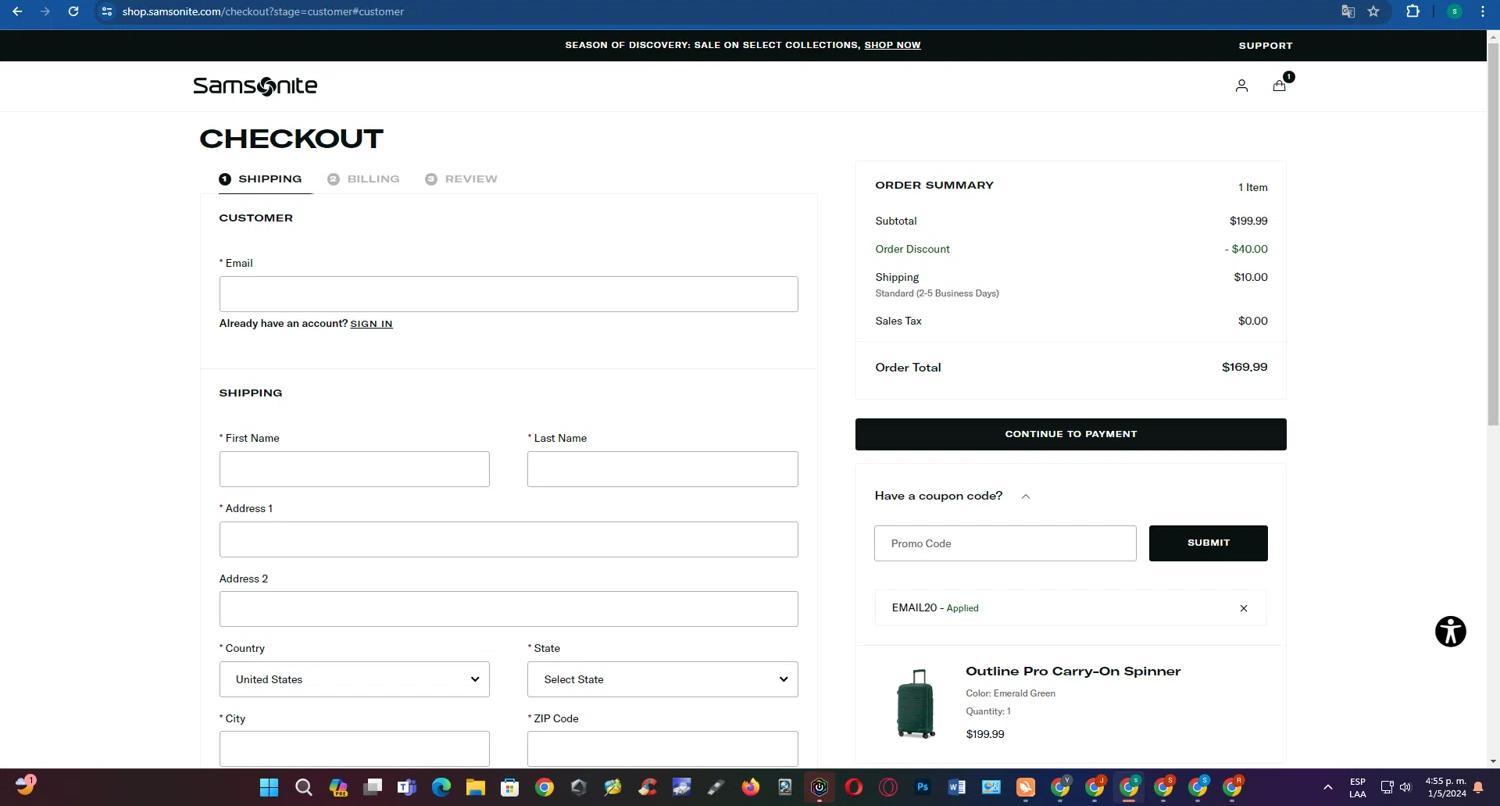
Task: Open Microsoft Edge from taskbar
Action: (x=441, y=787)
